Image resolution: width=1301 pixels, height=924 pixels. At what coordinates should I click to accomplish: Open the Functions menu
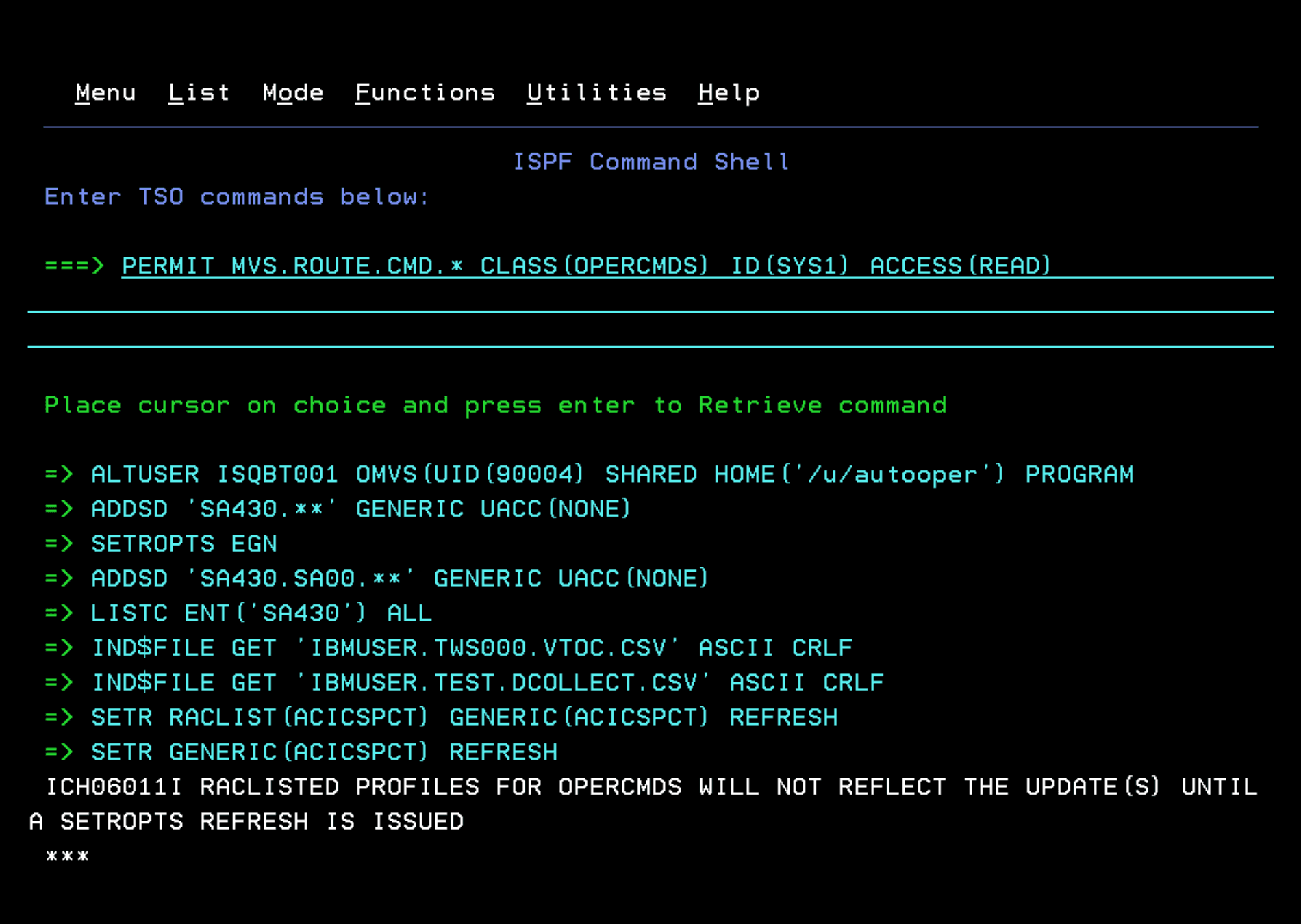click(425, 92)
